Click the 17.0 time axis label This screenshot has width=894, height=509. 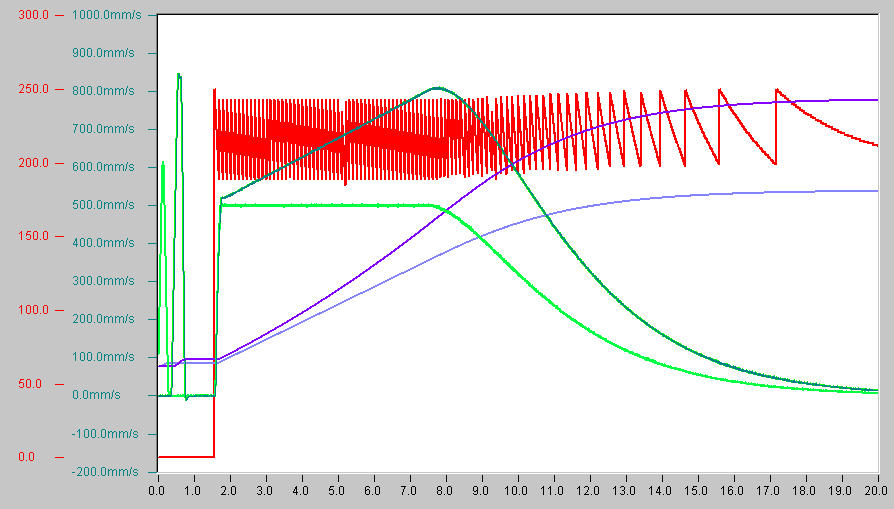769,491
